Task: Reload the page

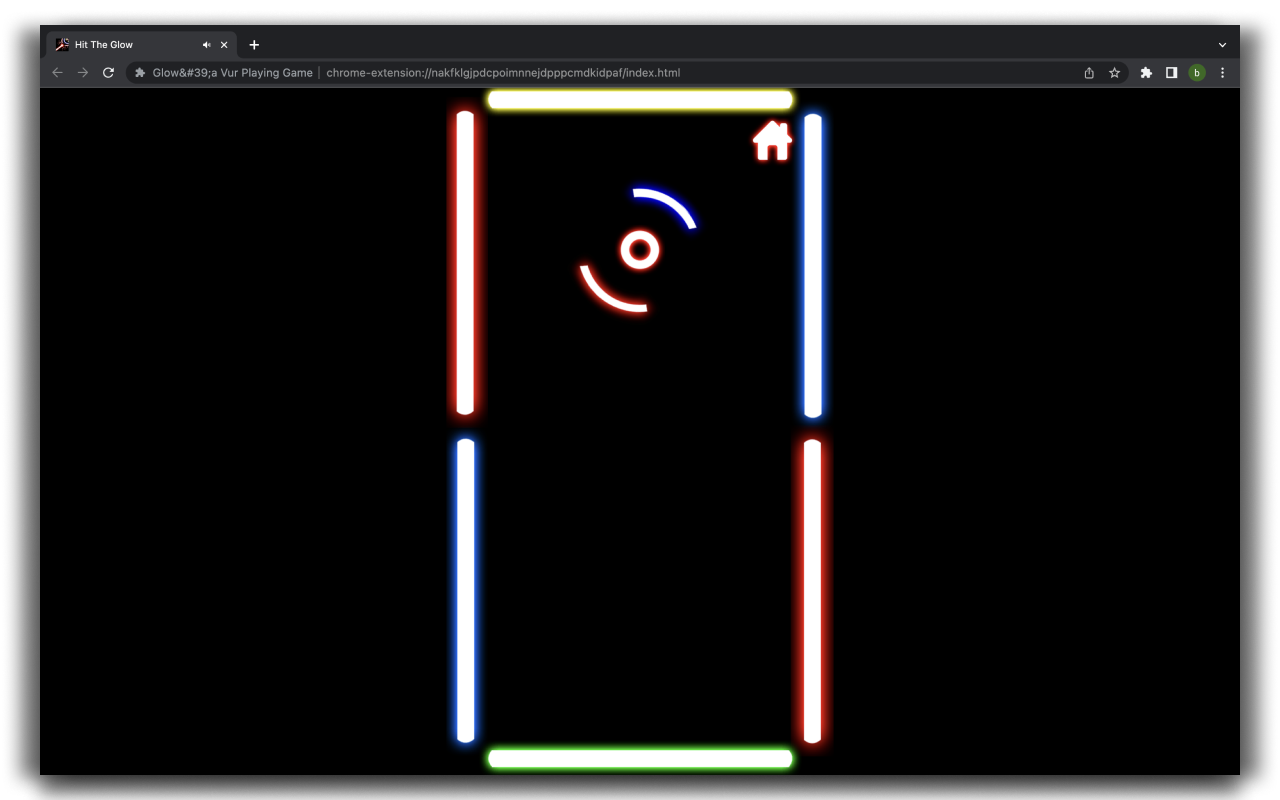Action: pyautogui.click(x=109, y=73)
